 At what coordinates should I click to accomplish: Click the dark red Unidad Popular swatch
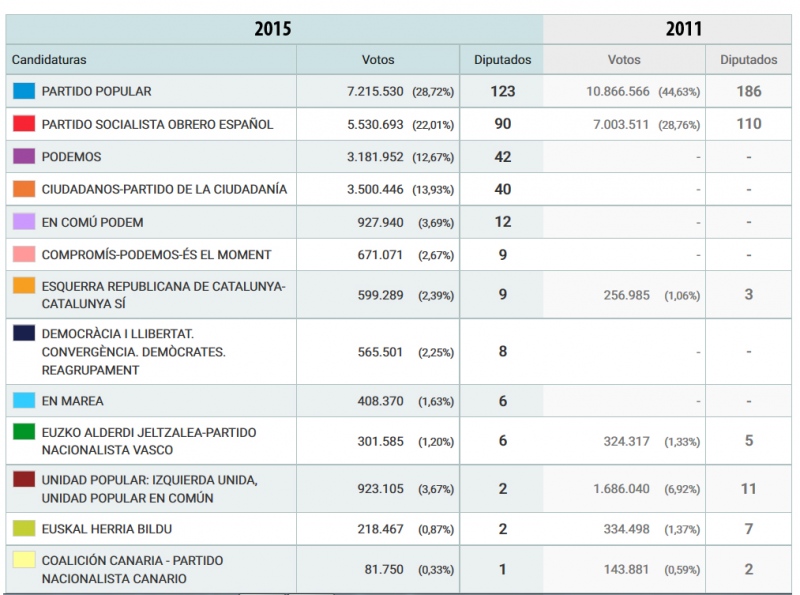coord(24,479)
